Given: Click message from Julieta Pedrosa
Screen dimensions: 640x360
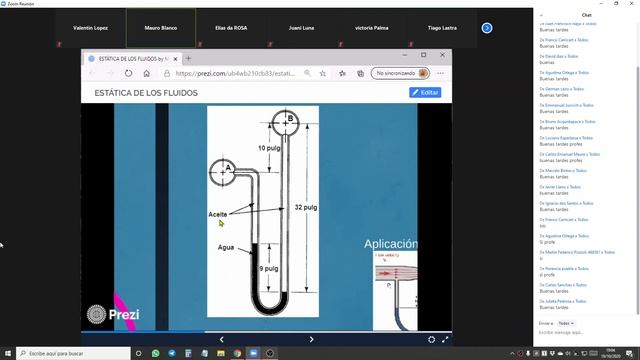Looking at the screenshot, I should [x=554, y=307].
